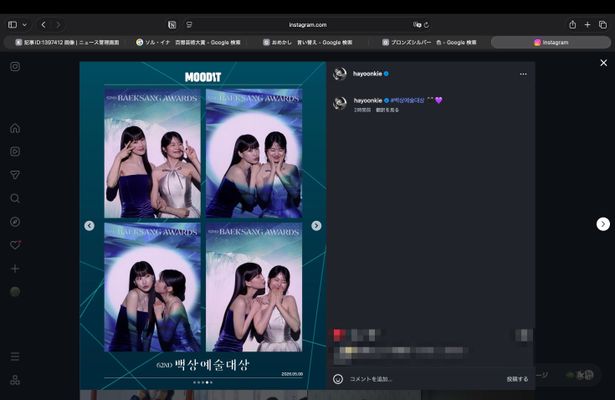Click the Instagram logo in left sidebar

coord(15,67)
